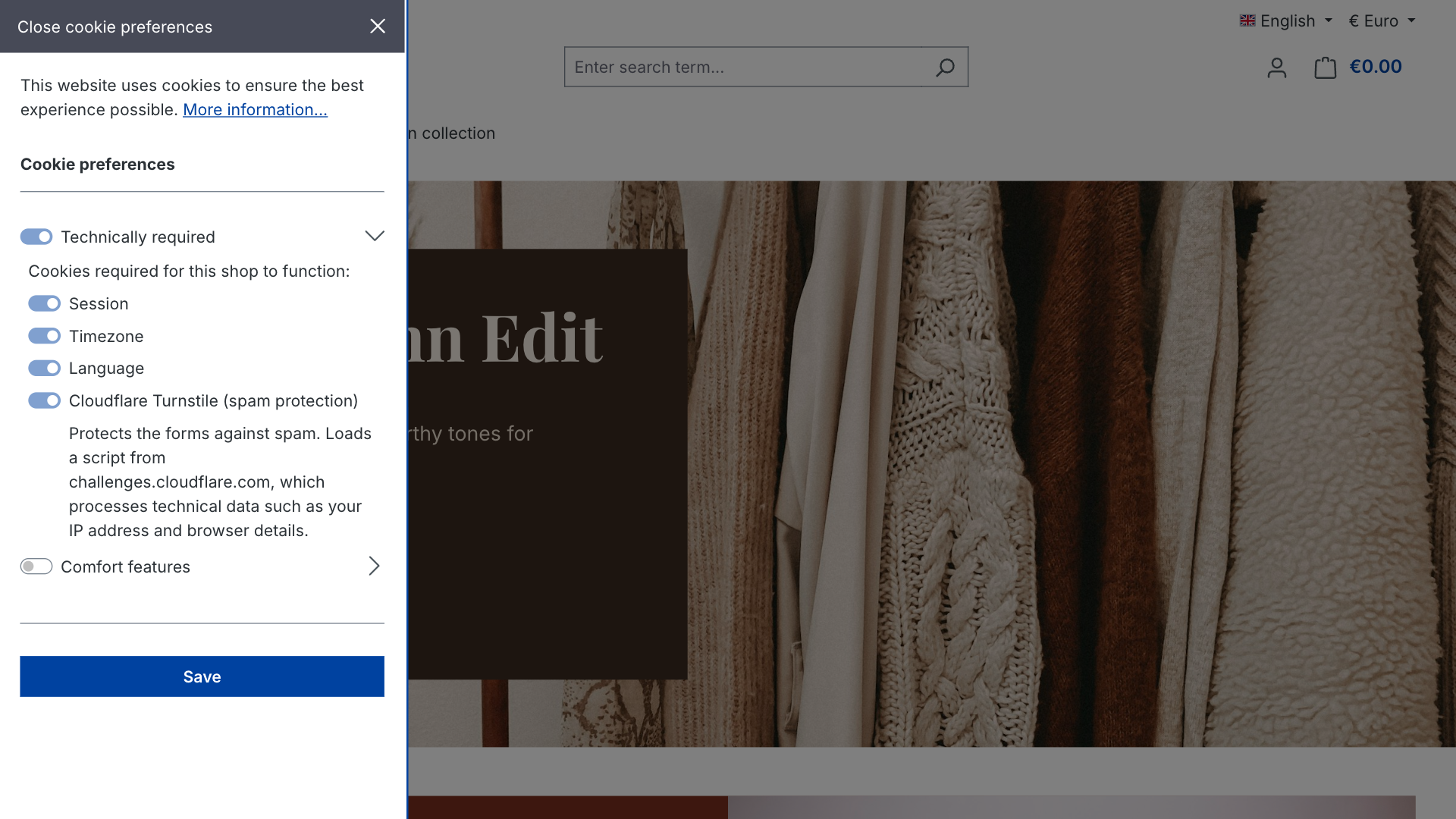Collapse the Technically required section chevron

coord(375,236)
